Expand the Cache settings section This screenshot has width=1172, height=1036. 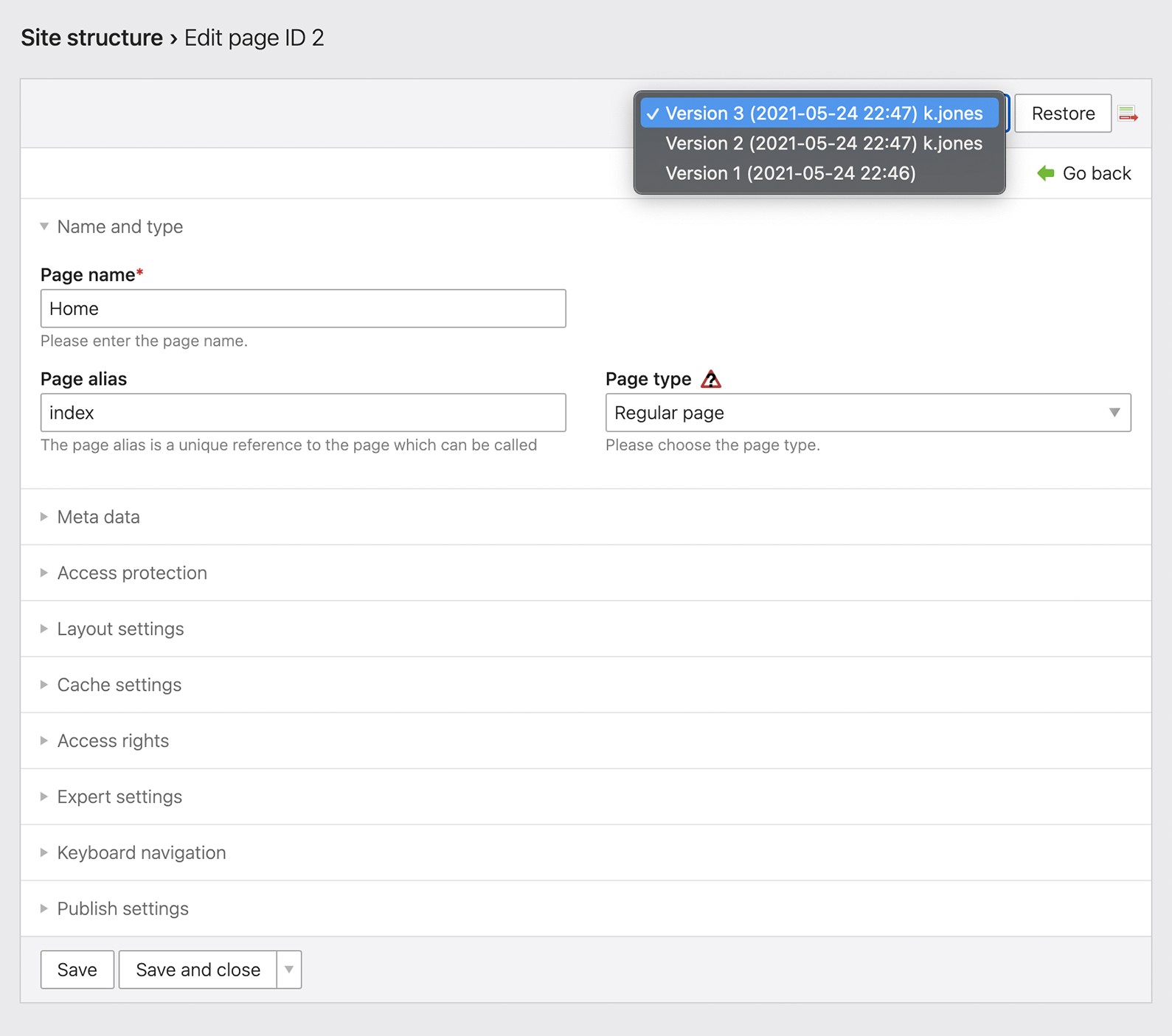[x=111, y=685]
